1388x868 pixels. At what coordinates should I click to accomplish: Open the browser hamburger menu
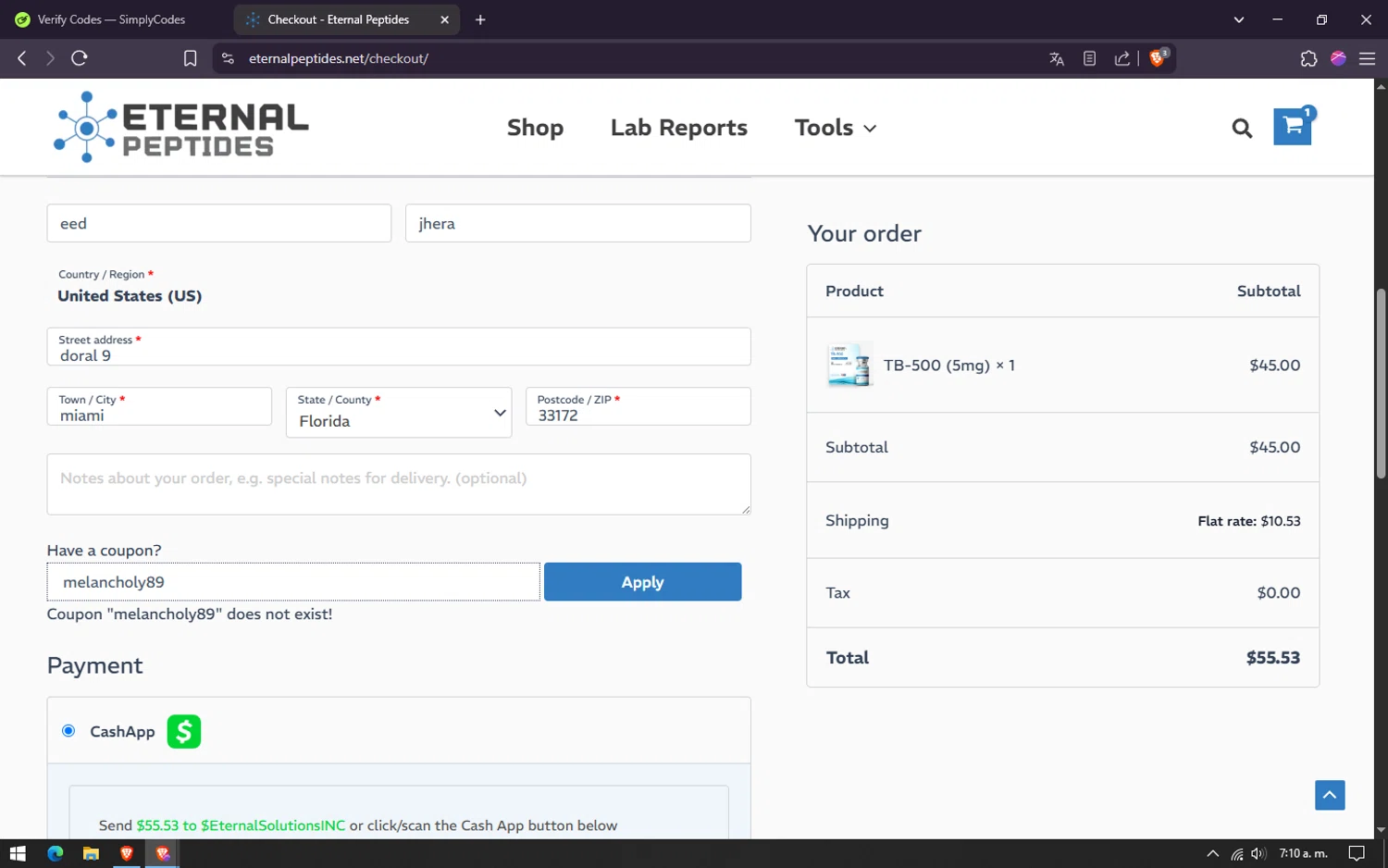click(x=1367, y=58)
